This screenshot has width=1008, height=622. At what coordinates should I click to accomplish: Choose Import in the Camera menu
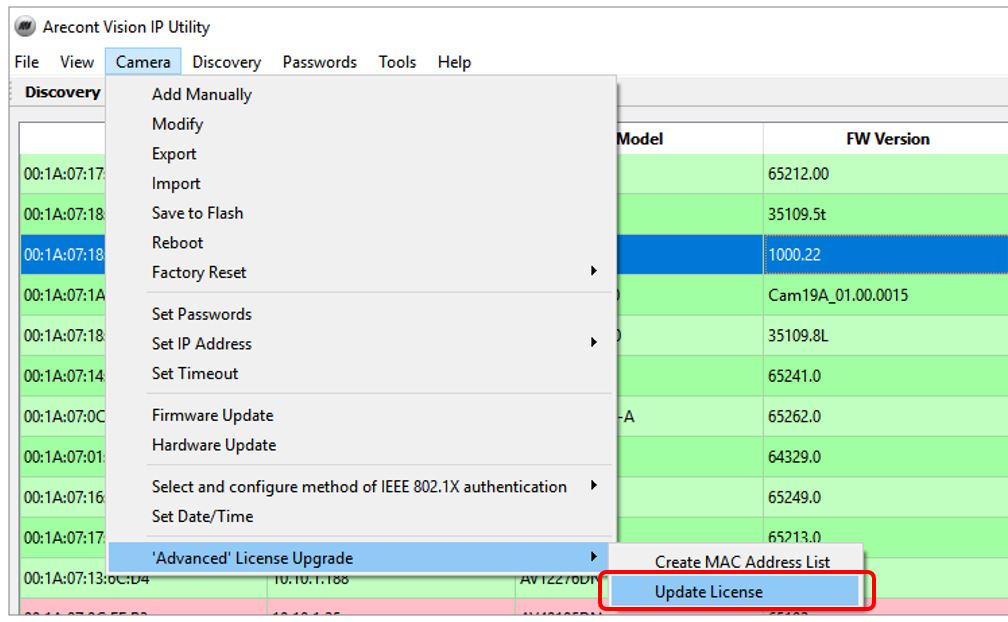pyautogui.click(x=362, y=183)
